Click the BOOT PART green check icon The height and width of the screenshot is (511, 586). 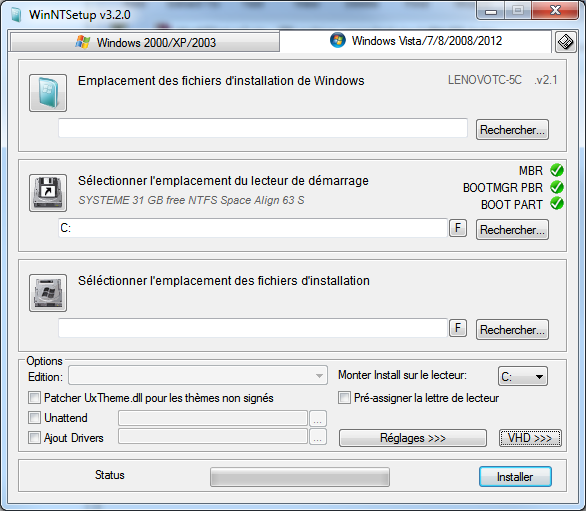[x=557, y=203]
